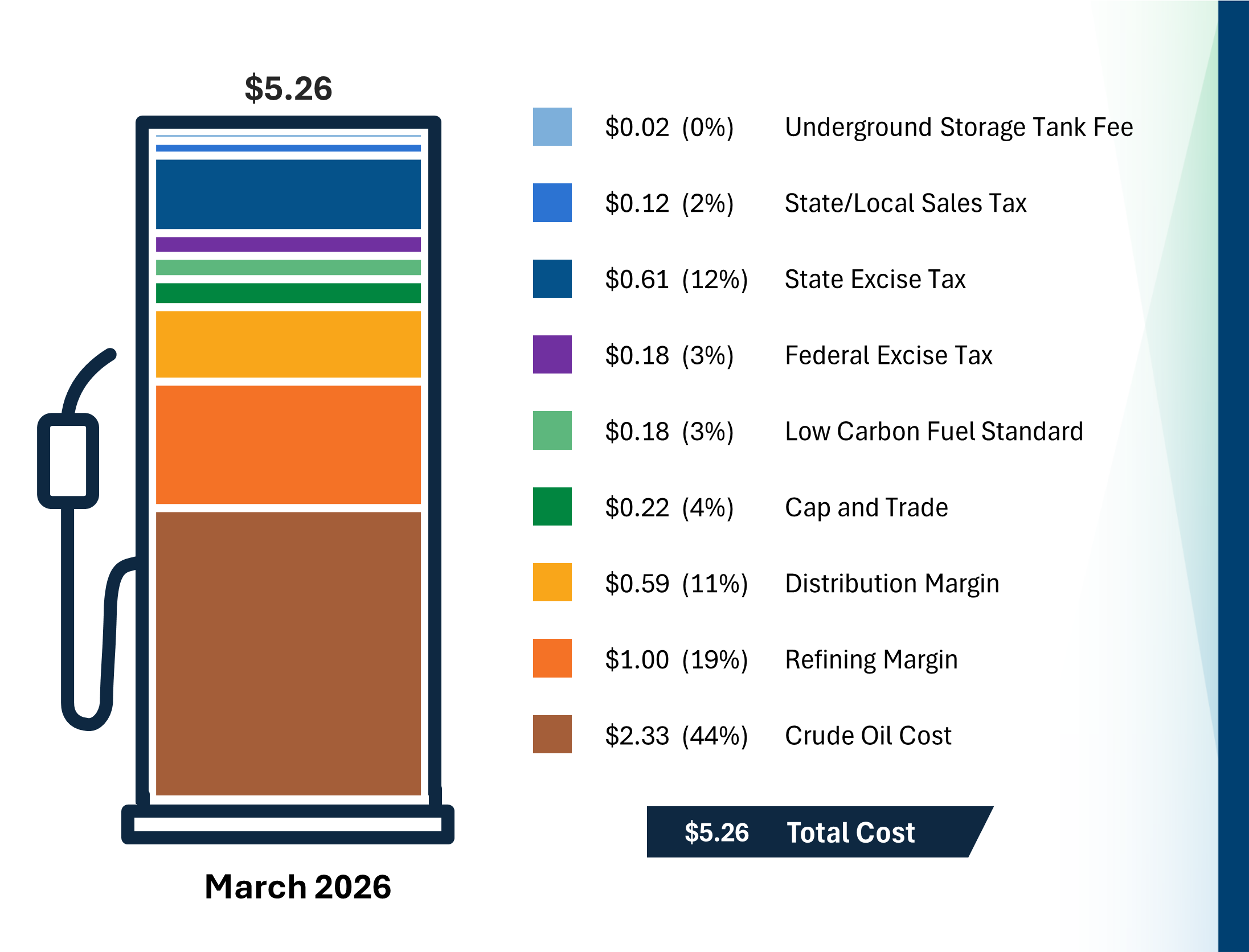Click the '$1.00 (19%)' value

point(676,660)
